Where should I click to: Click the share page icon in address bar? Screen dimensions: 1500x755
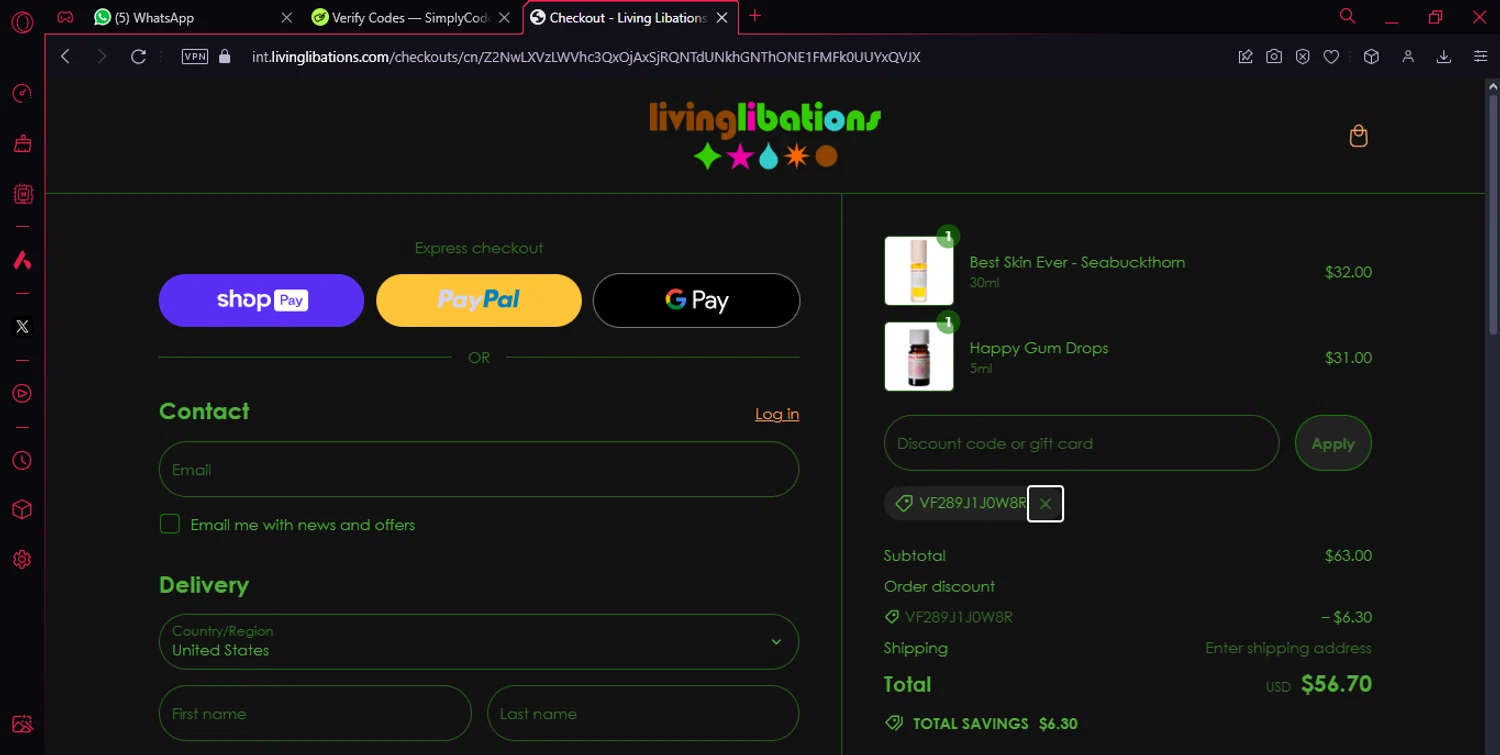click(1246, 57)
